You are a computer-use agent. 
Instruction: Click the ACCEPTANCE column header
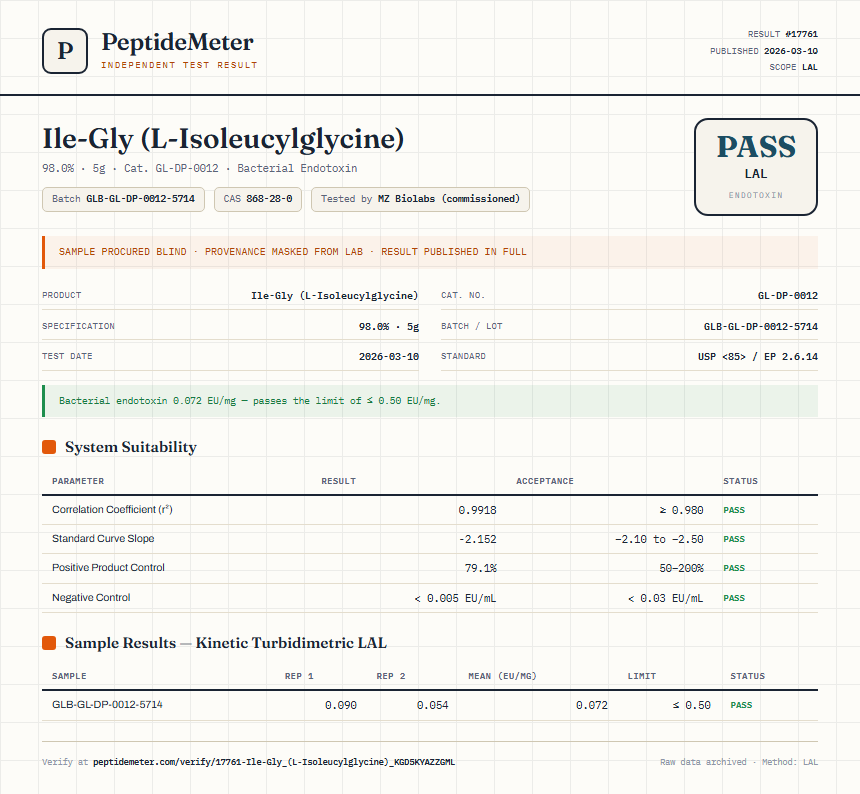click(545, 481)
